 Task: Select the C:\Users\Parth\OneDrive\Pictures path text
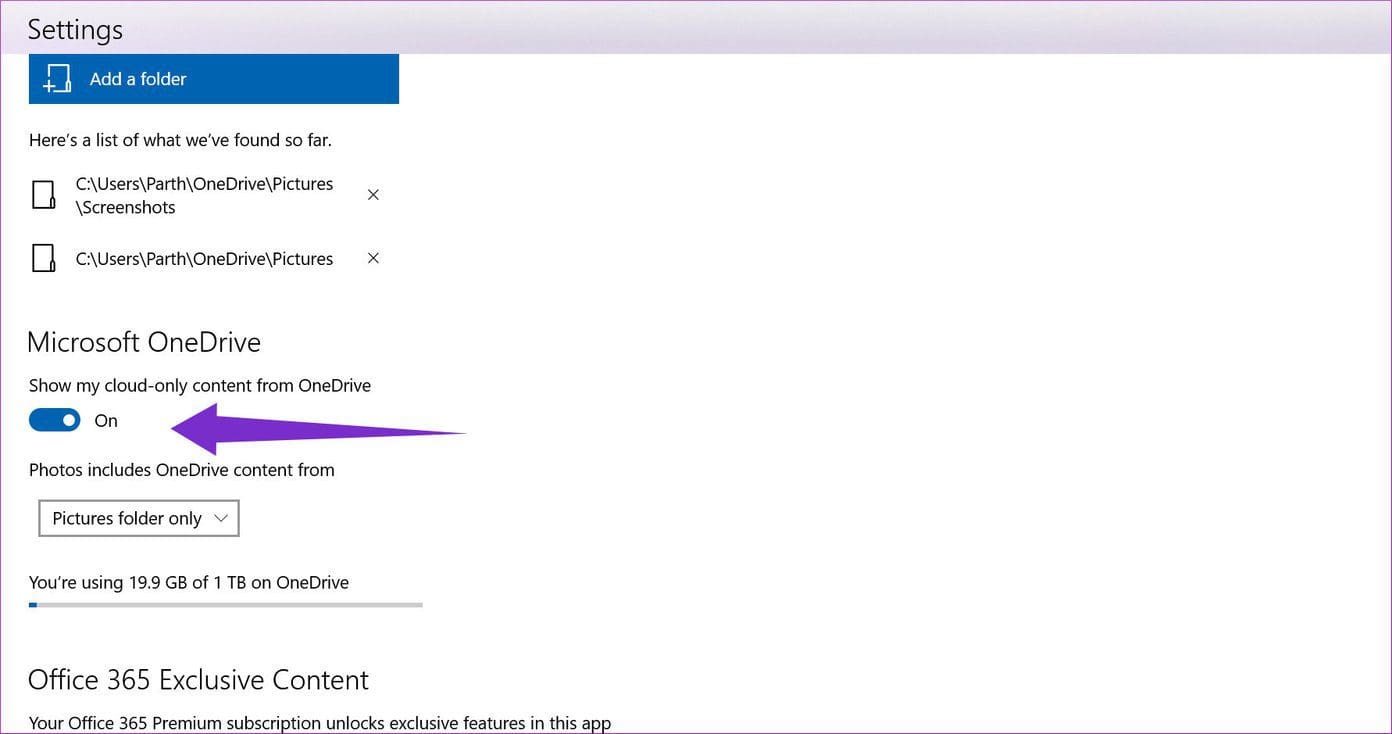tap(204, 259)
